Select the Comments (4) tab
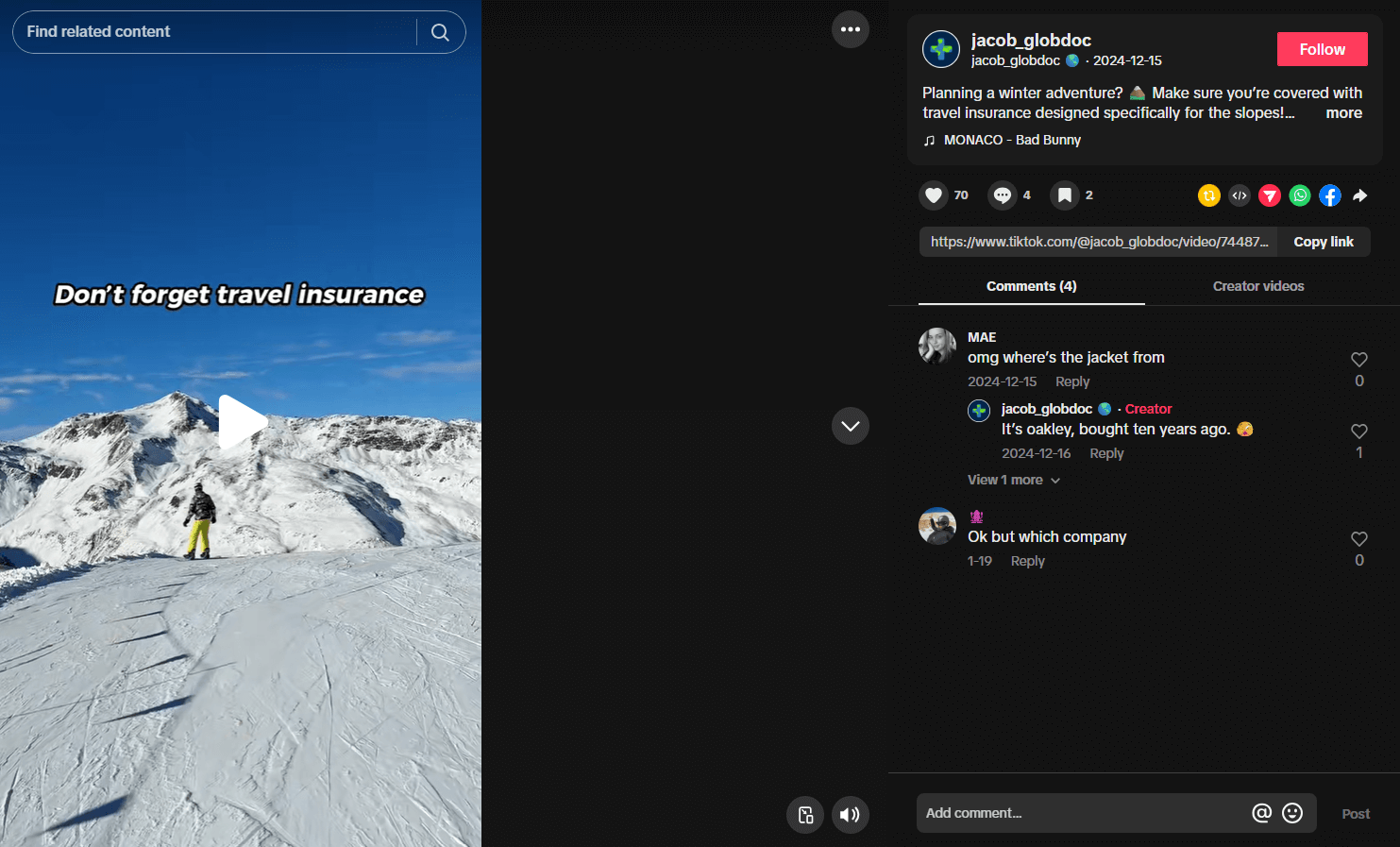Screen dimensions: 1400x847 click(x=1031, y=285)
